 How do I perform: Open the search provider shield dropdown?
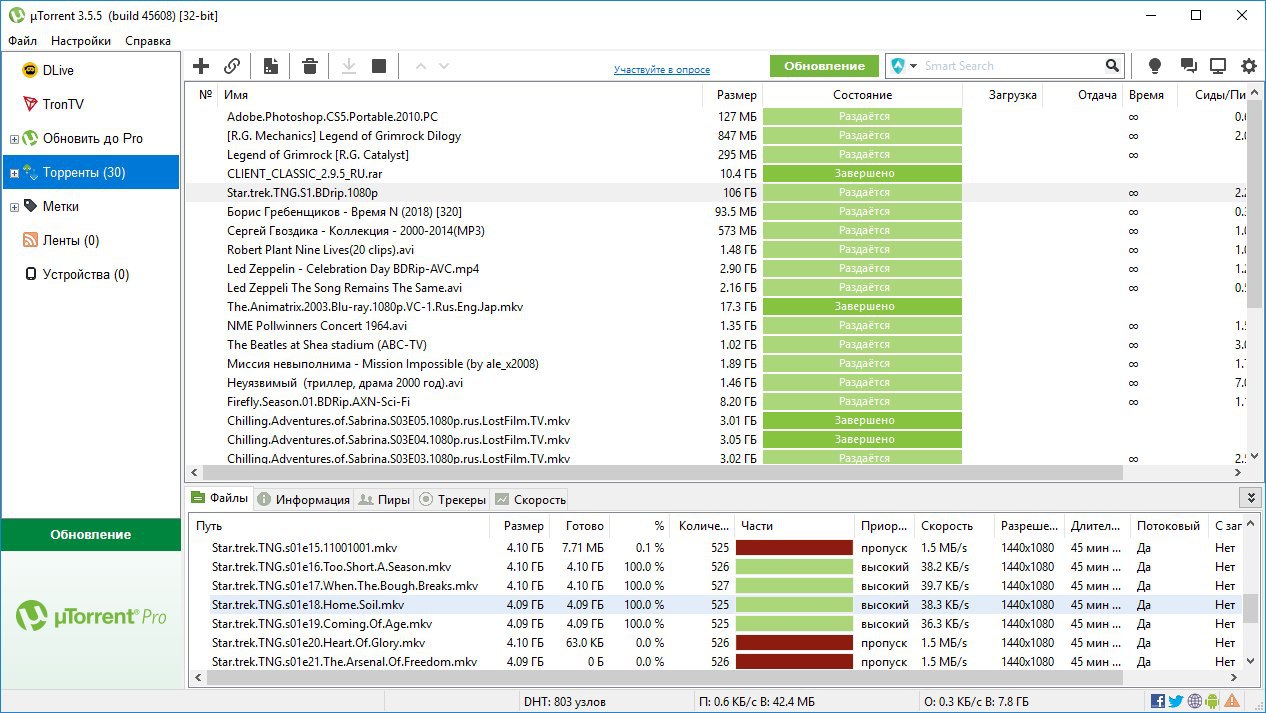tap(902, 66)
